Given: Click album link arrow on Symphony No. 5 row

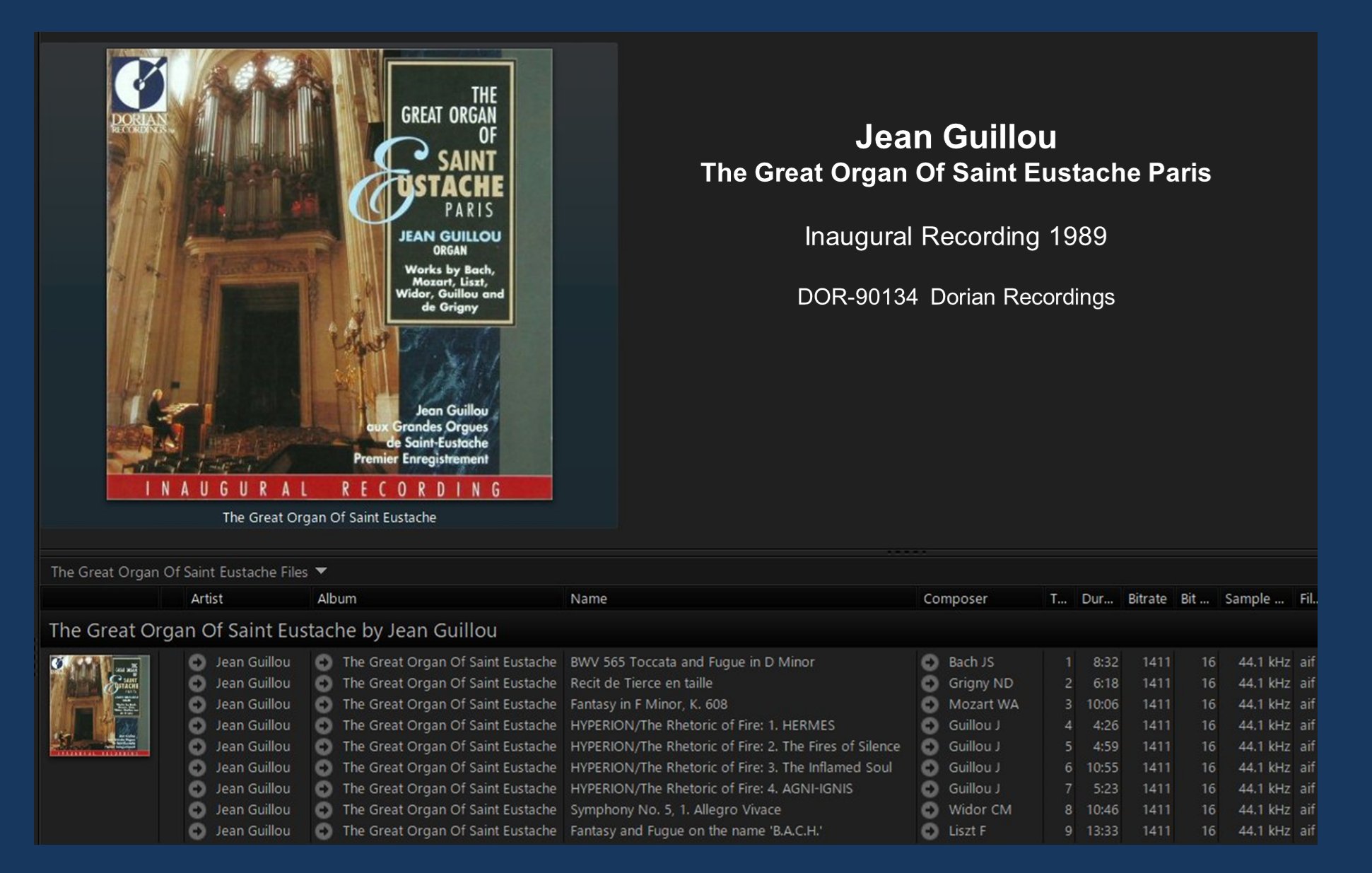Looking at the screenshot, I should pos(324,810).
